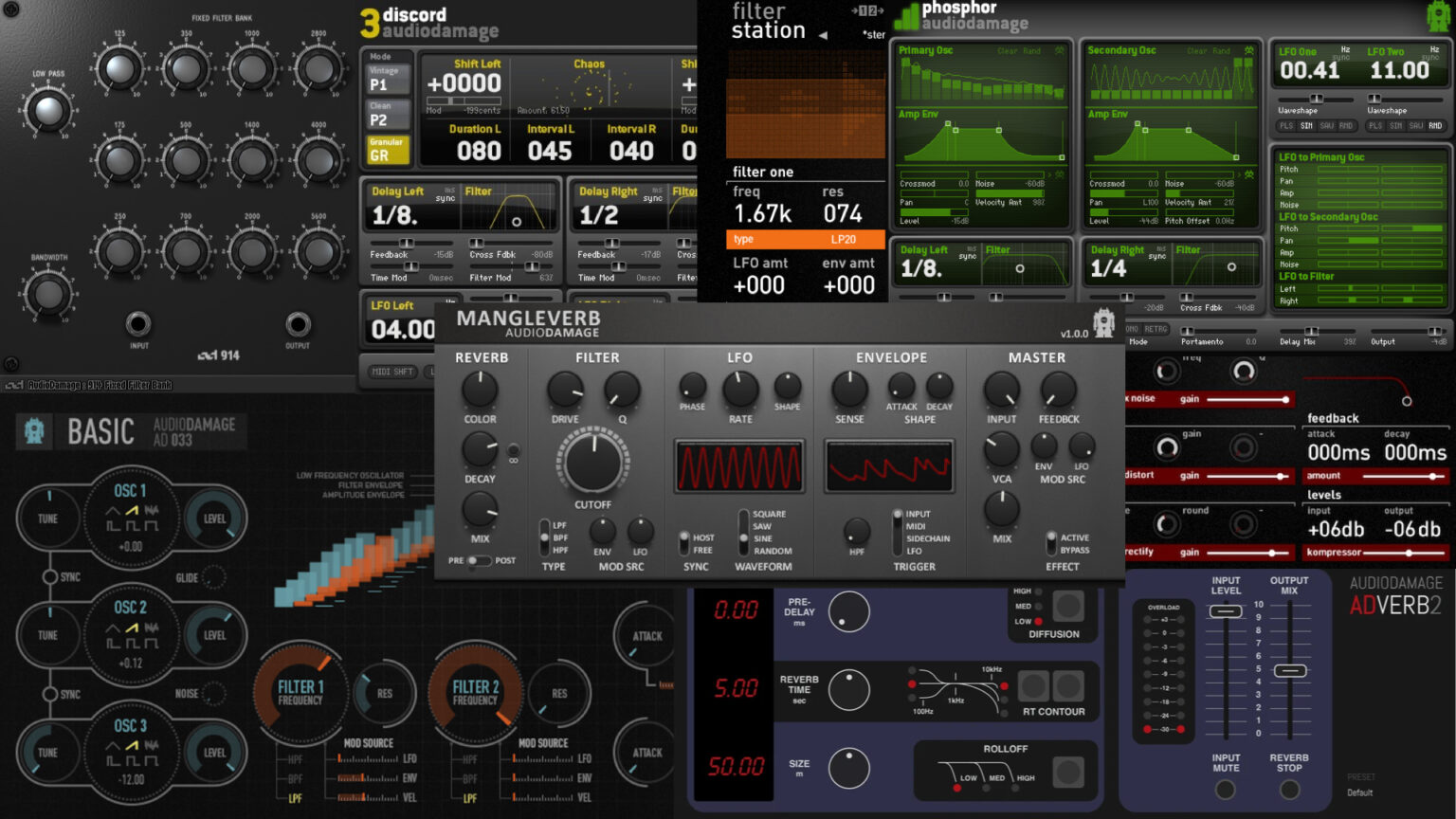Click the collapse arrow next to 'station'
The image size is (1456, 819).
coord(821,35)
